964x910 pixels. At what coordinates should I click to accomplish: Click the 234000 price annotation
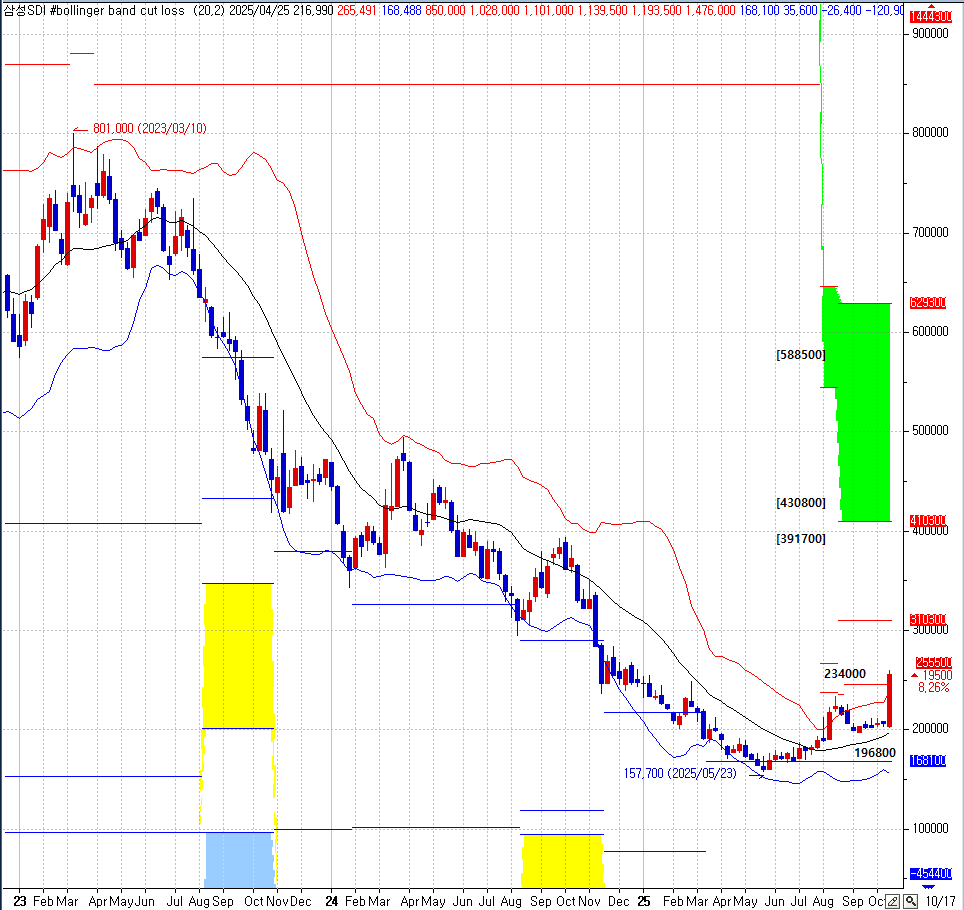pyautogui.click(x=845, y=674)
